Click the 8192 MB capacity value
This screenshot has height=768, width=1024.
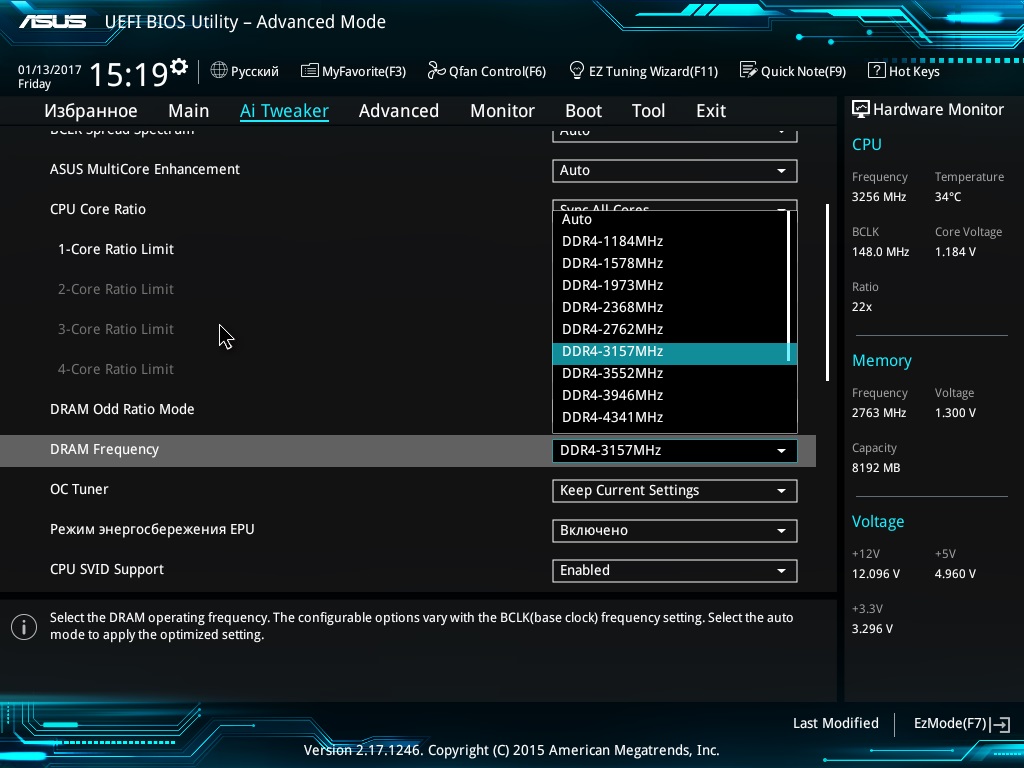(x=876, y=468)
